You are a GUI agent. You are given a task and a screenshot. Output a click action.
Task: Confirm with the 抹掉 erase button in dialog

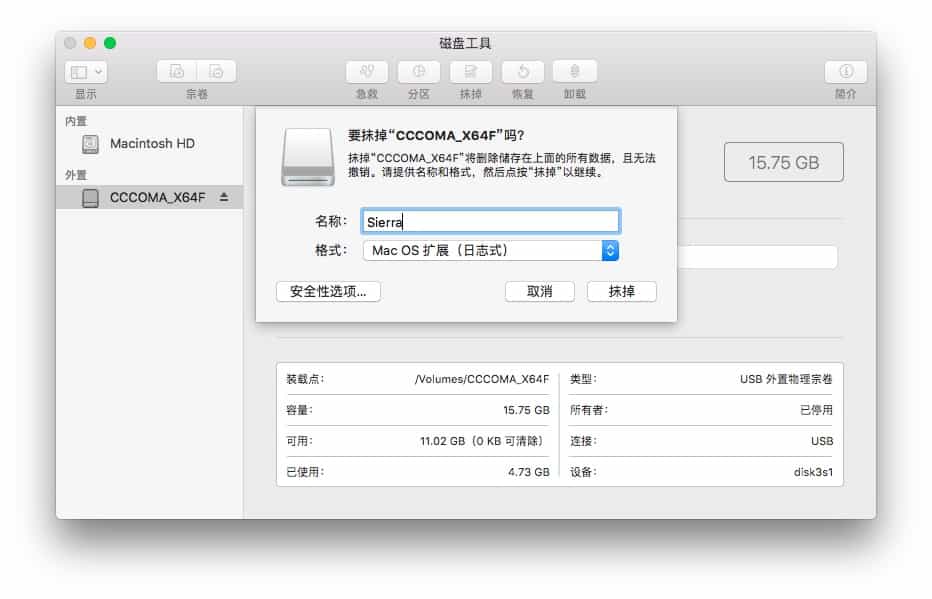pyautogui.click(x=621, y=292)
